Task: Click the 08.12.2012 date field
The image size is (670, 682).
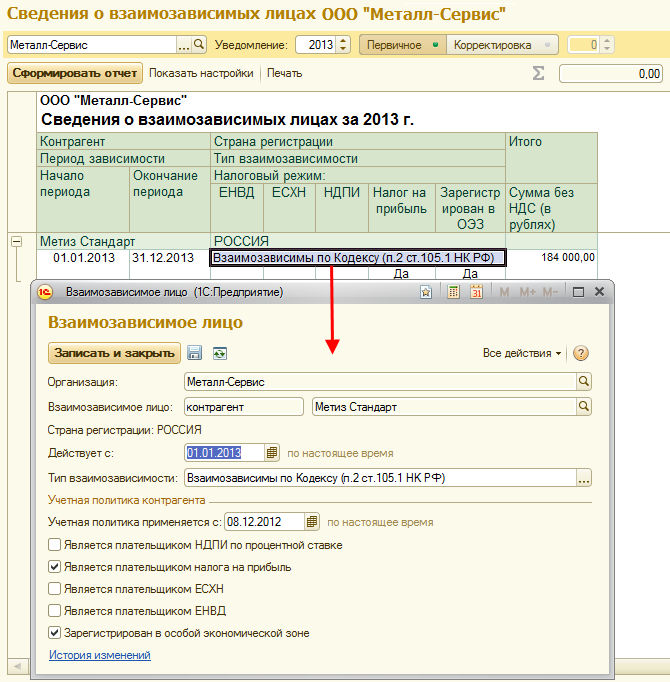Action: (x=264, y=522)
